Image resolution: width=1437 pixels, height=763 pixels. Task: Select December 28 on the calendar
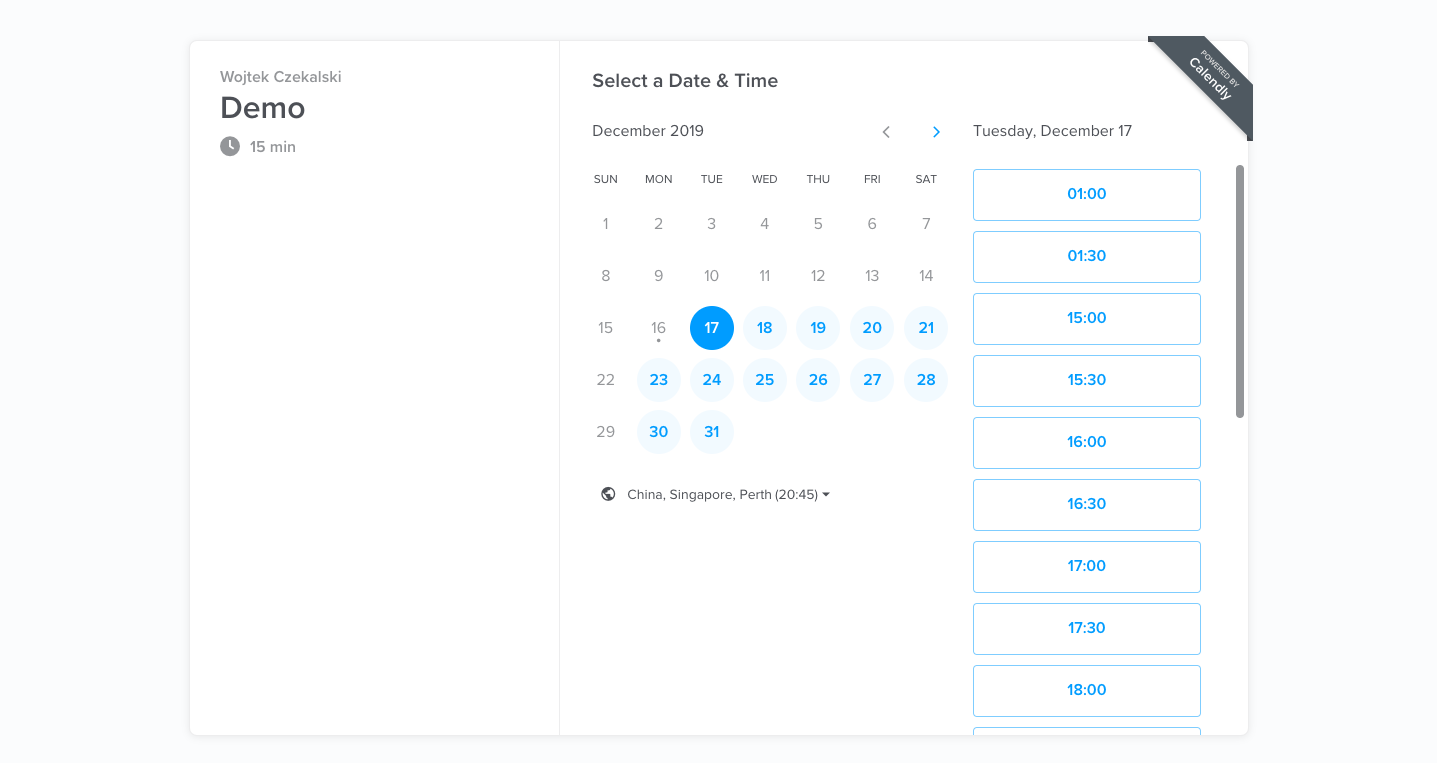(926, 380)
